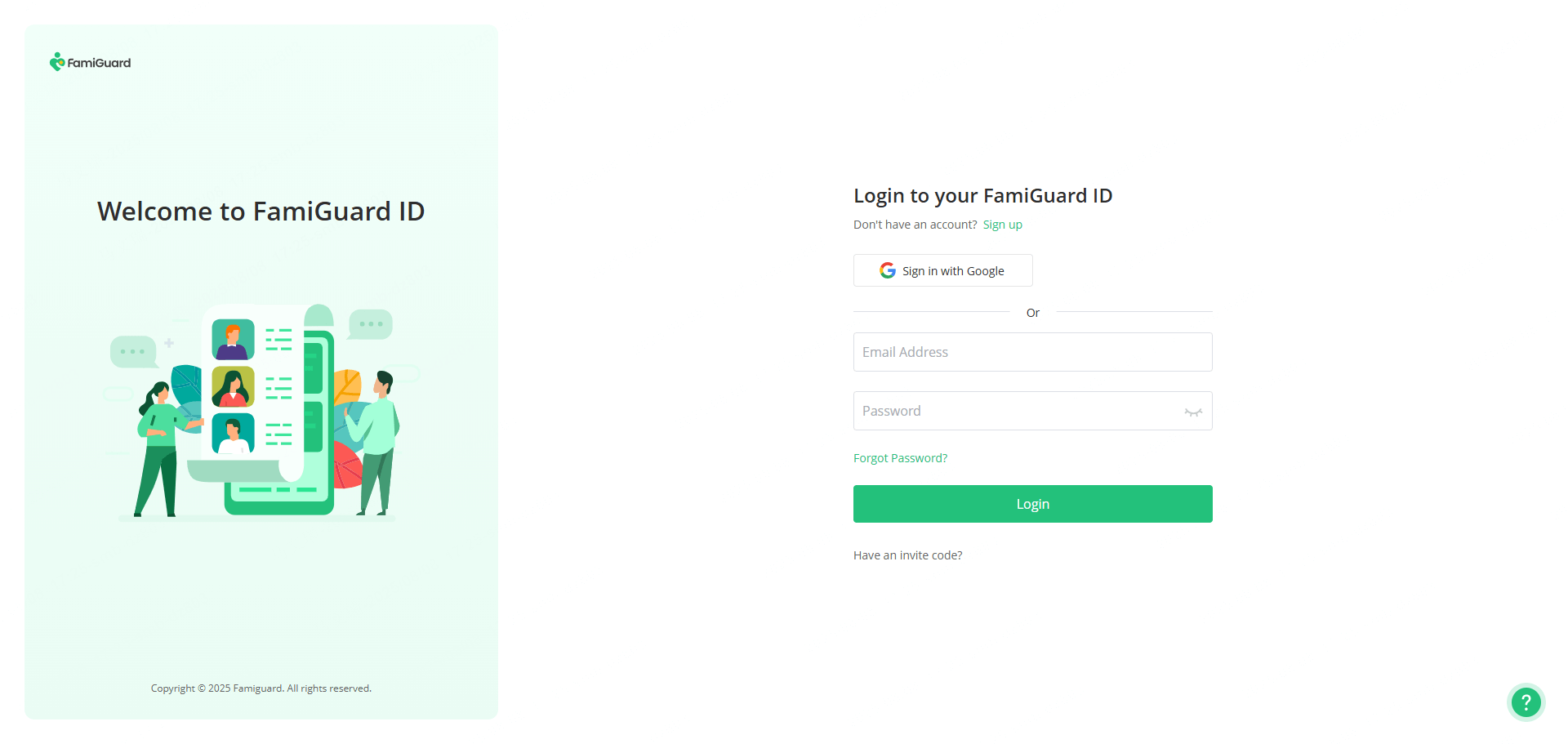This screenshot has height=744, width=1568.
Task: Click the Welcome to FamiGuard ID heading
Action: pos(261,212)
